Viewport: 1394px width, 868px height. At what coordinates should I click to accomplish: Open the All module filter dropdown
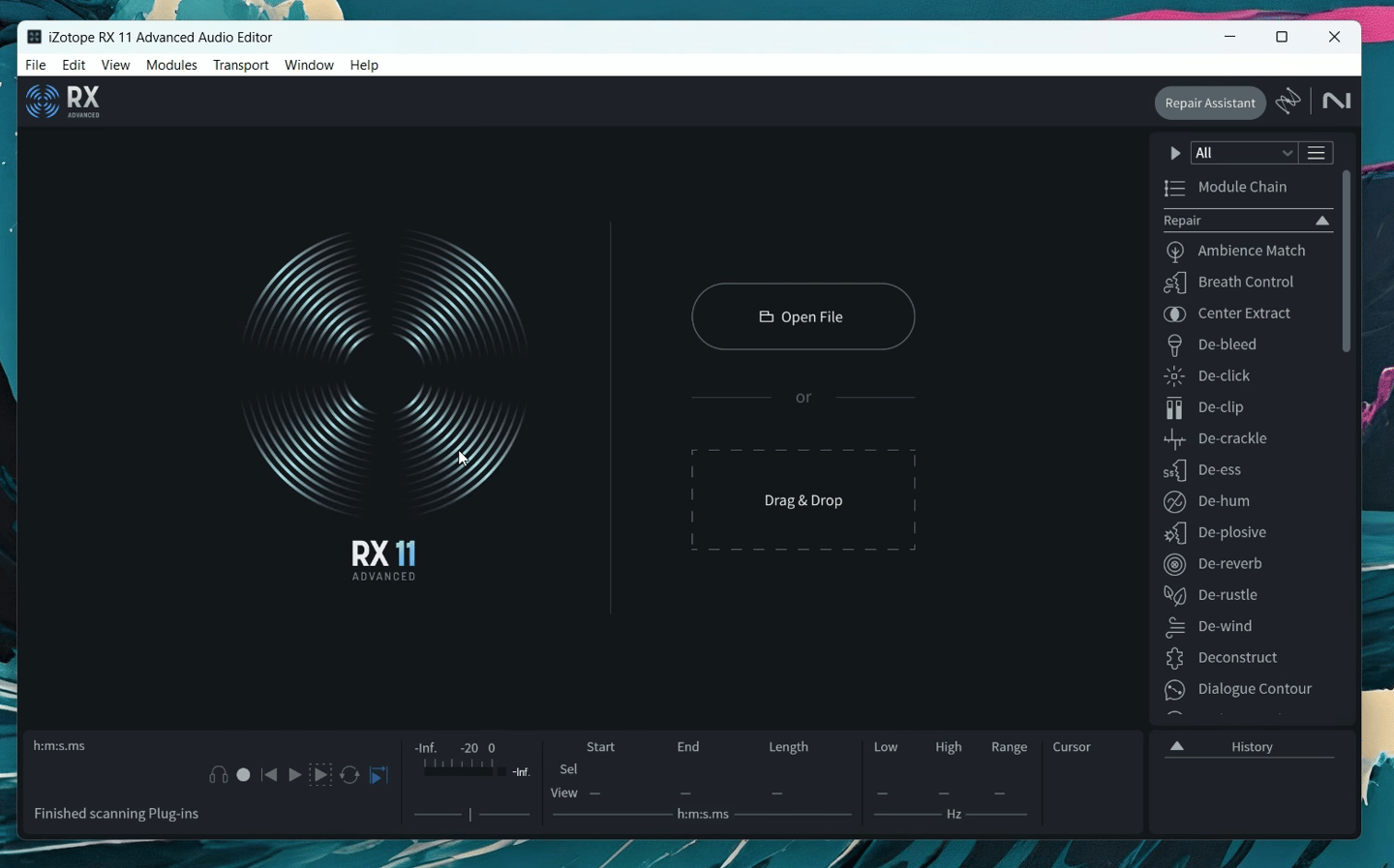tap(1244, 153)
